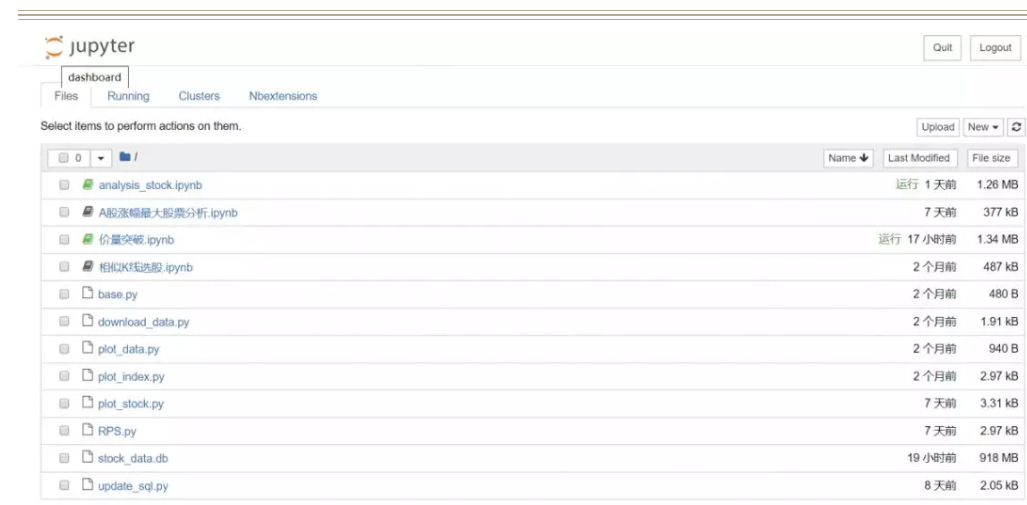Open the stock_data.db file

[133, 458]
